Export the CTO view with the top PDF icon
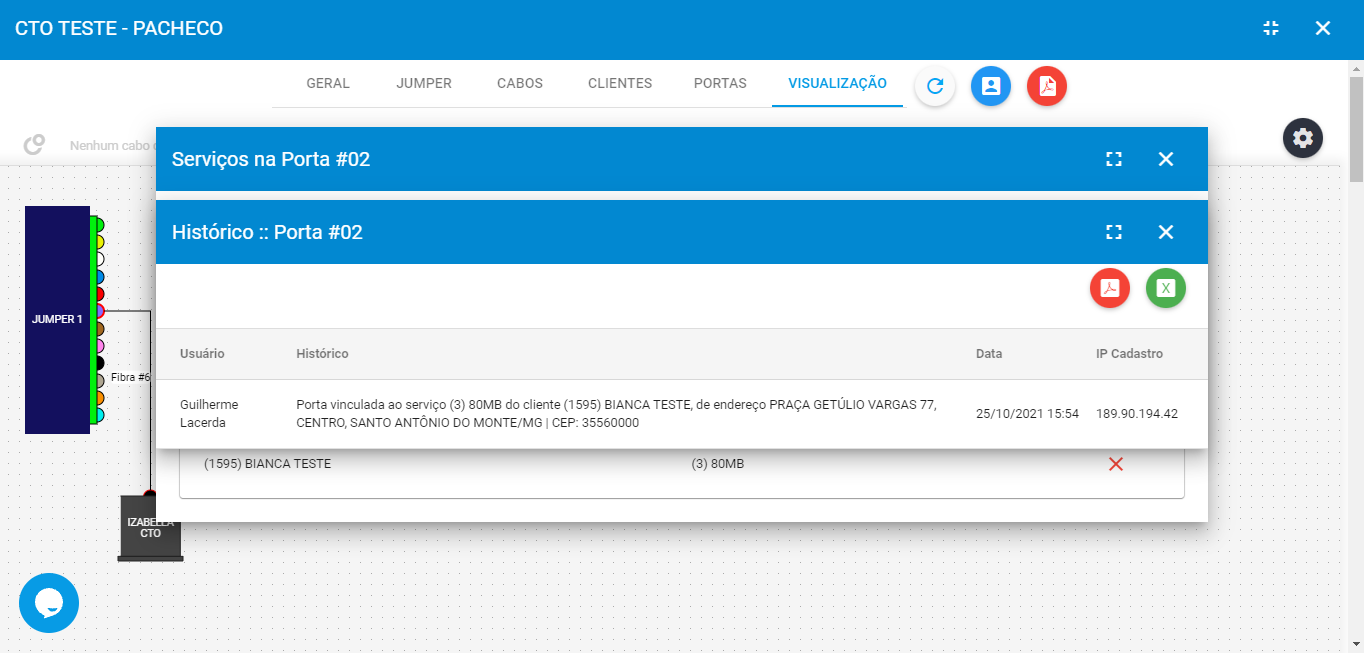1364x653 pixels. [1047, 86]
